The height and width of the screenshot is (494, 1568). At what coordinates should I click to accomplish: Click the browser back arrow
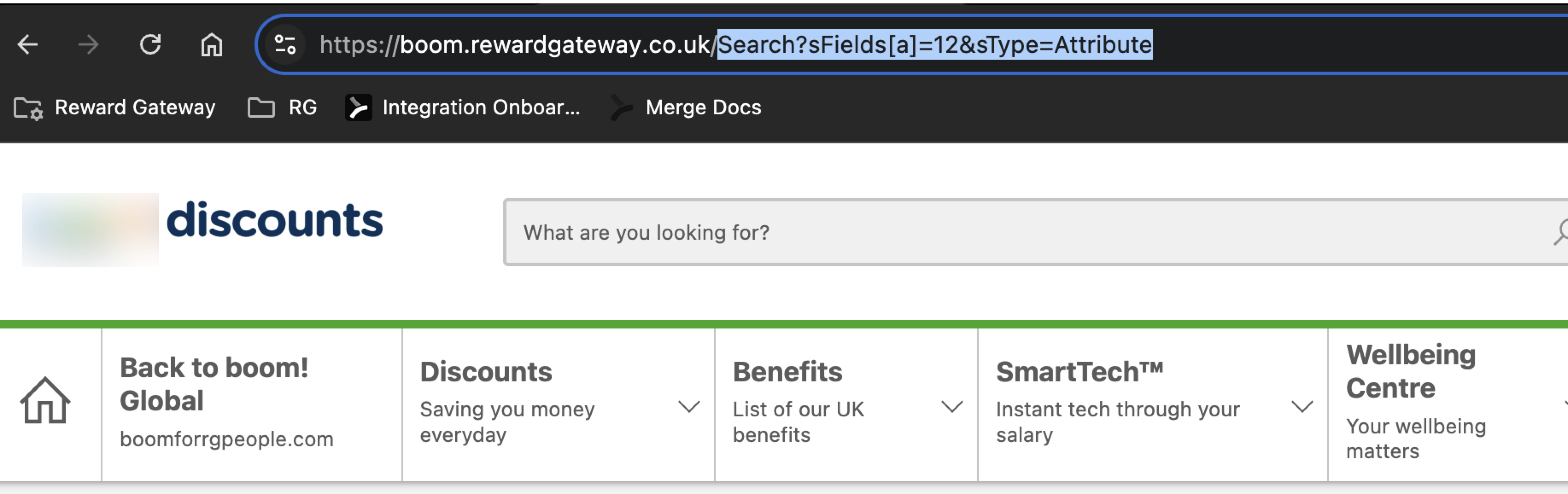28,44
